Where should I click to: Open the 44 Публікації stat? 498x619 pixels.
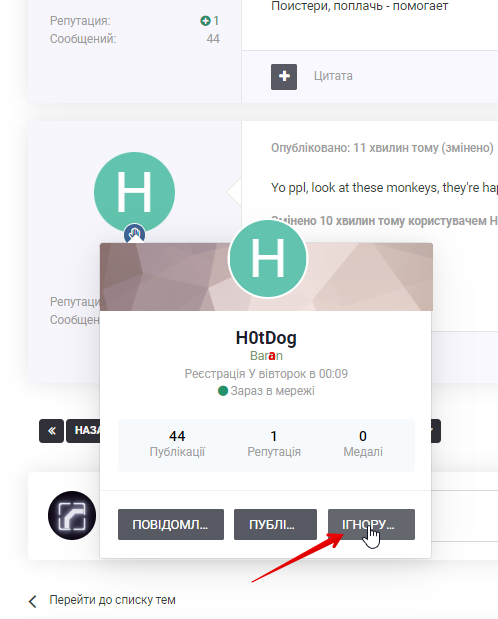click(177, 444)
